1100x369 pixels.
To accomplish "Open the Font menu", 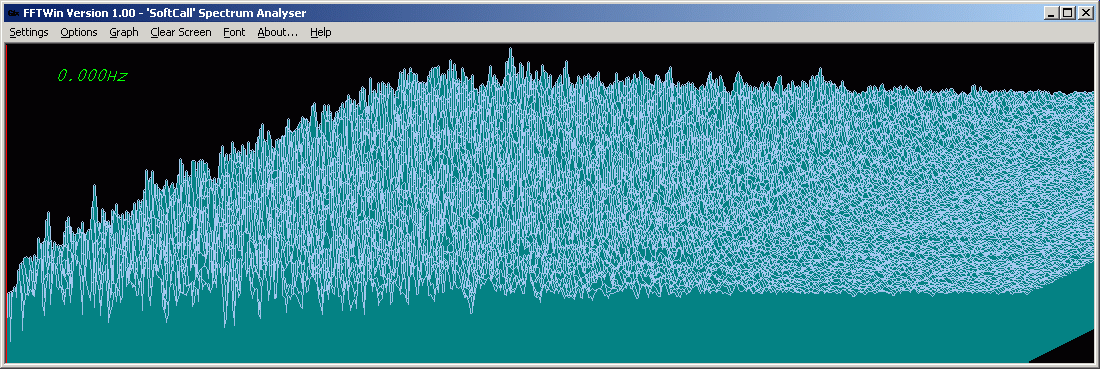I will pos(234,32).
